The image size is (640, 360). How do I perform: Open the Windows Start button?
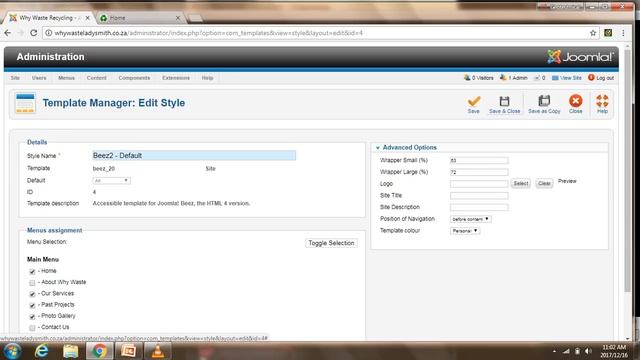coord(12,351)
